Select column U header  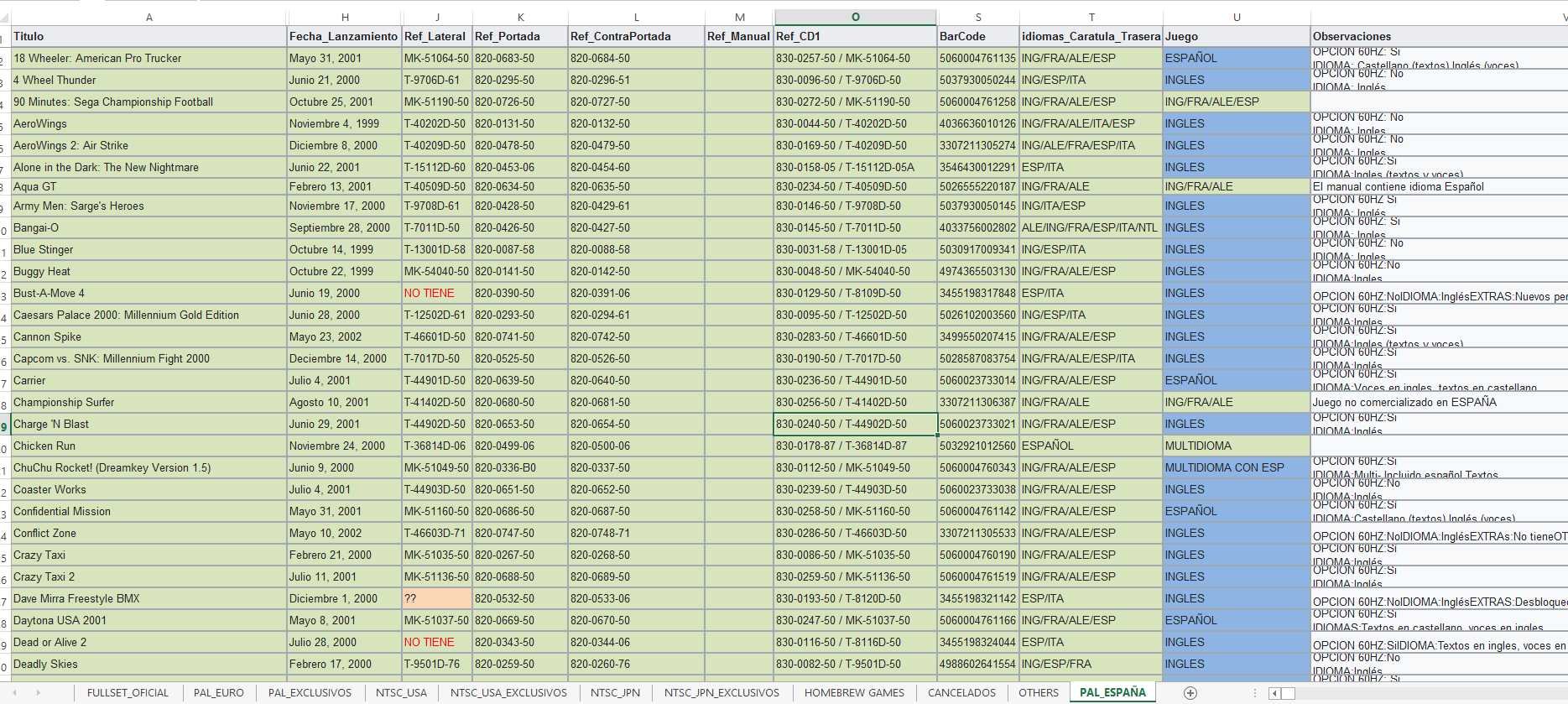[1237, 17]
